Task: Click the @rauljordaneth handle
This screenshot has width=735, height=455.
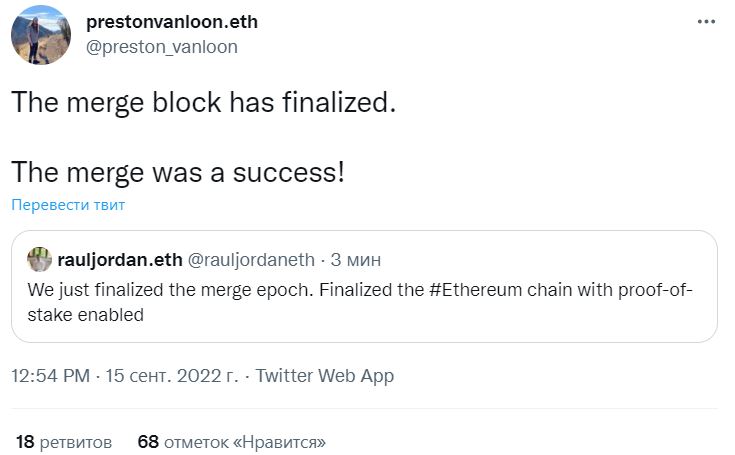Action: coord(251,260)
